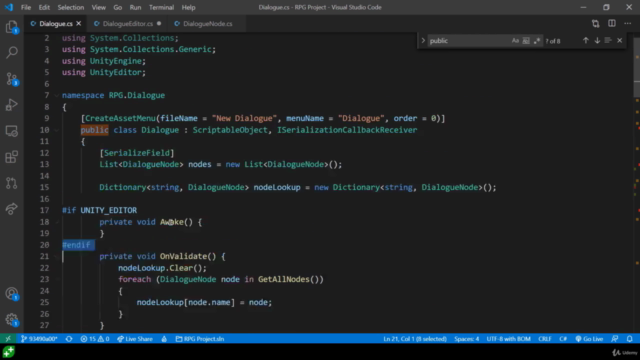
Task: Click the remote window indicator in the status bar
Action: click(8, 339)
